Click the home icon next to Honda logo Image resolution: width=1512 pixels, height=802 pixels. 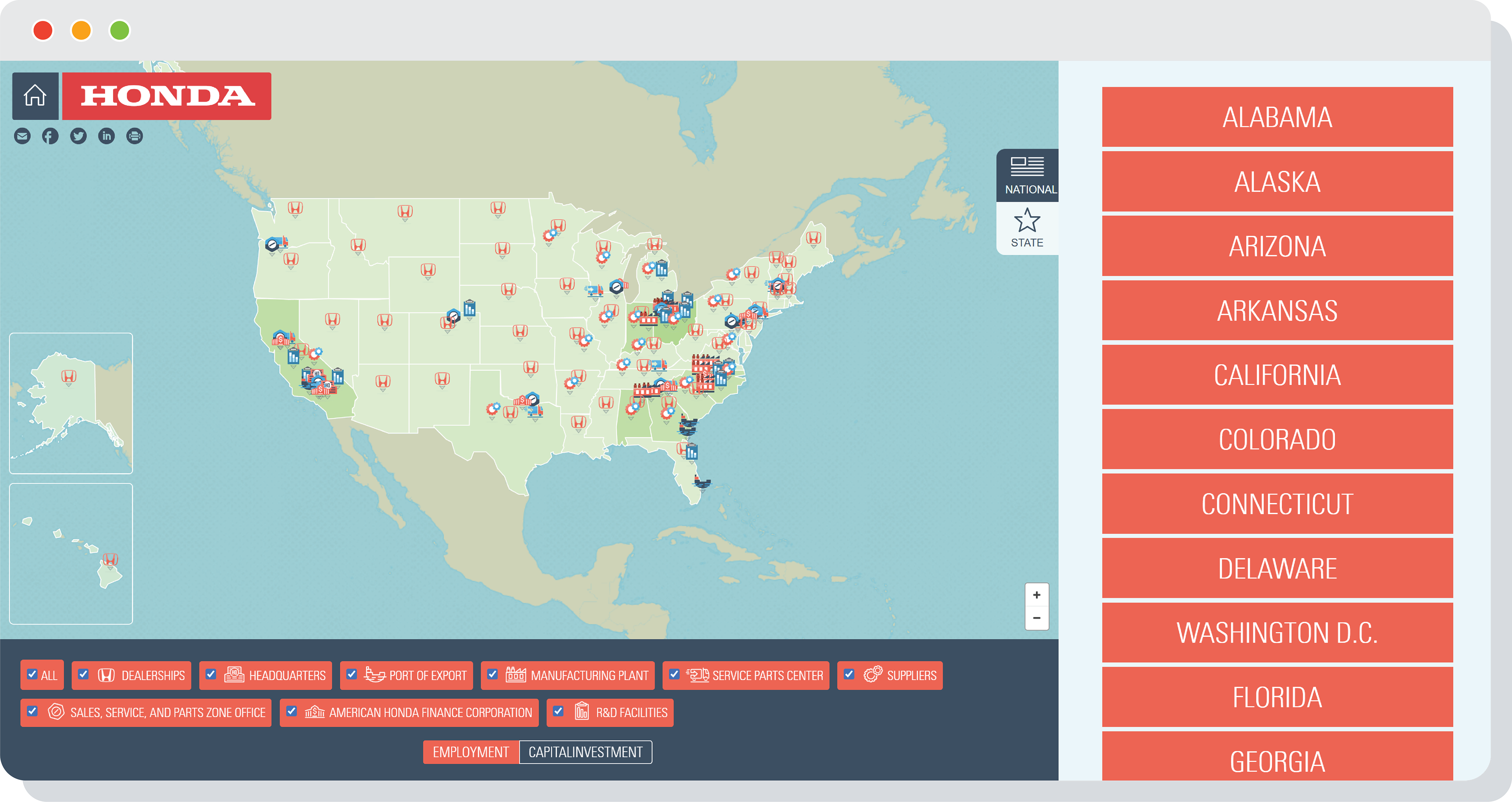coord(35,96)
